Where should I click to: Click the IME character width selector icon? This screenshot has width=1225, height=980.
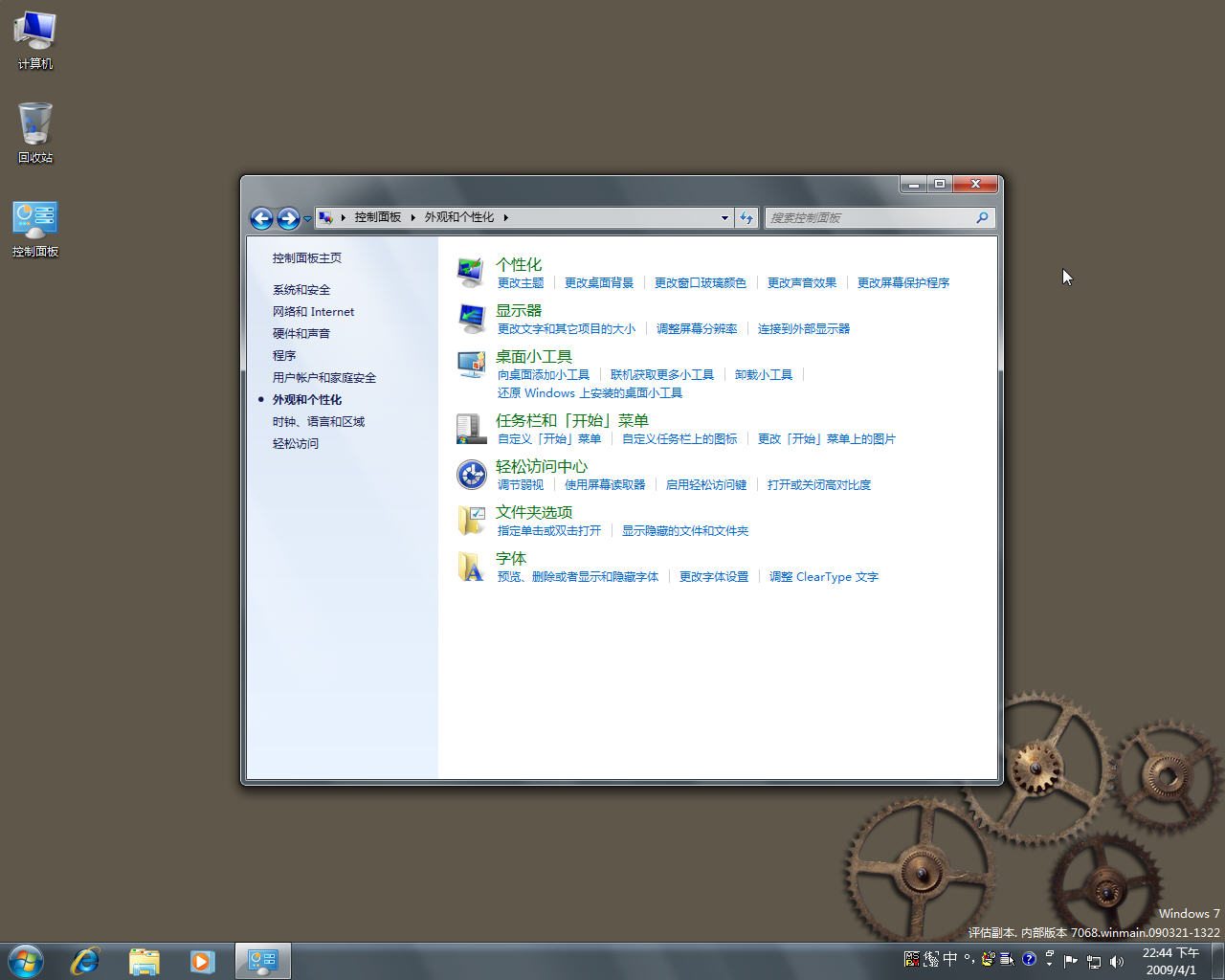coord(931,959)
